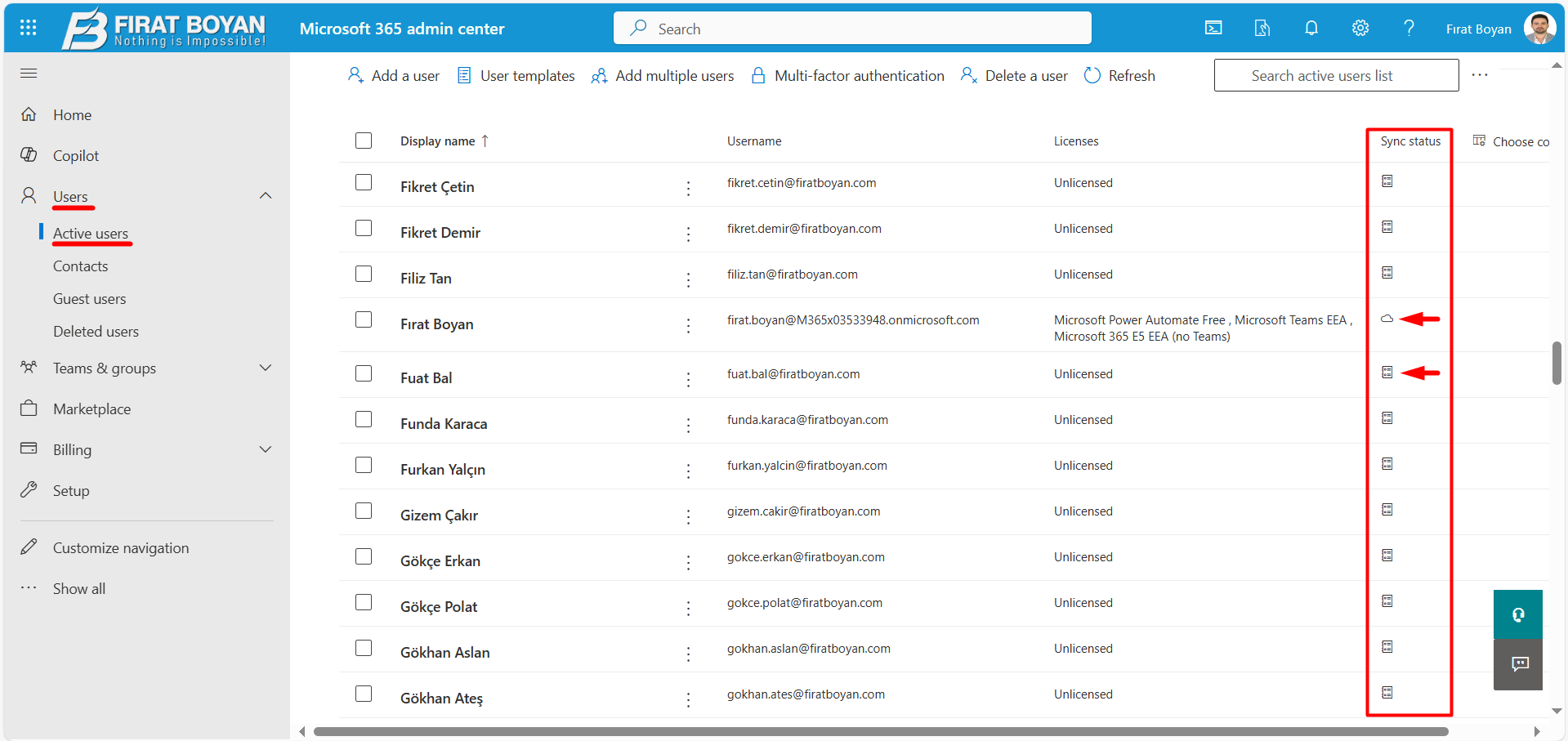Viewport: 1568px width, 741px height.
Task: Collapse navigation with hamburger icon
Action: click(x=29, y=74)
